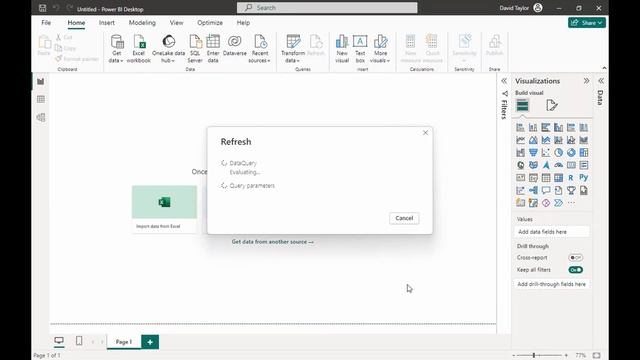640x360 pixels.
Task: Click the zoom out minus button
Action: coord(514,356)
